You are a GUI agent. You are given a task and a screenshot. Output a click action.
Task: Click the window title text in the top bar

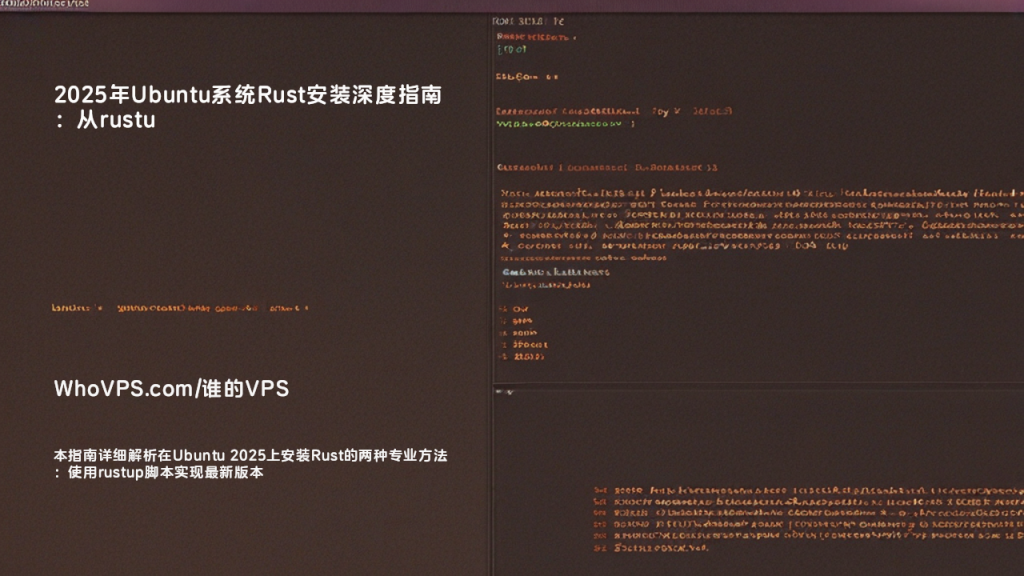tap(44, 4)
